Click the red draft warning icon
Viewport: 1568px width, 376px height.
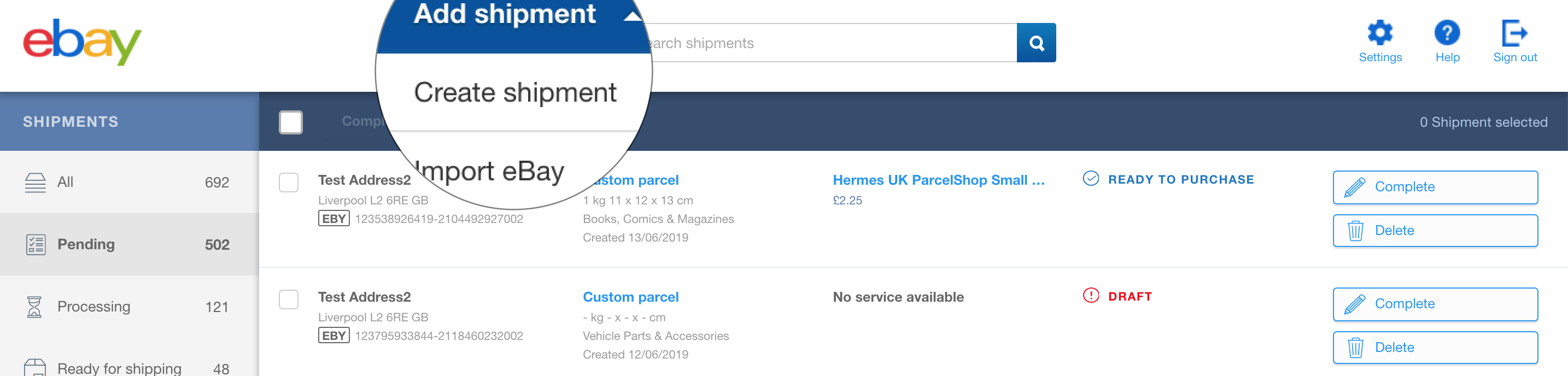click(x=1091, y=295)
